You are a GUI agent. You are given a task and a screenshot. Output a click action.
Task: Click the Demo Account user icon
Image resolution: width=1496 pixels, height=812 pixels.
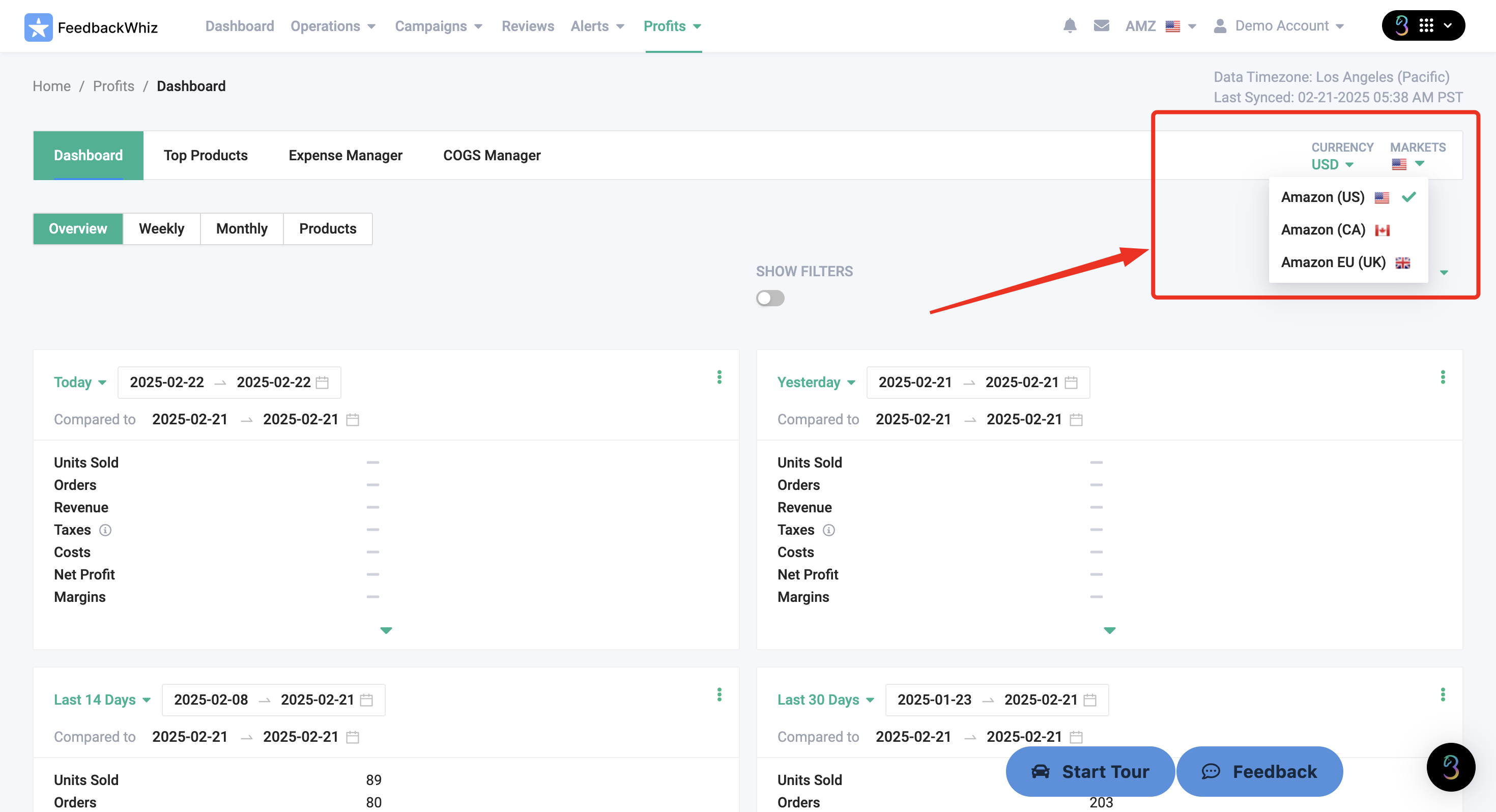coord(1220,26)
